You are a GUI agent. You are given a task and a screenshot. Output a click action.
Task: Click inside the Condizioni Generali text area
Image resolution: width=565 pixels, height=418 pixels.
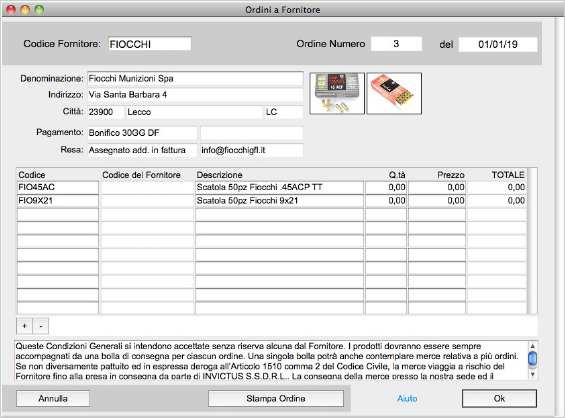pyautogui.click(x=270, y=361)
